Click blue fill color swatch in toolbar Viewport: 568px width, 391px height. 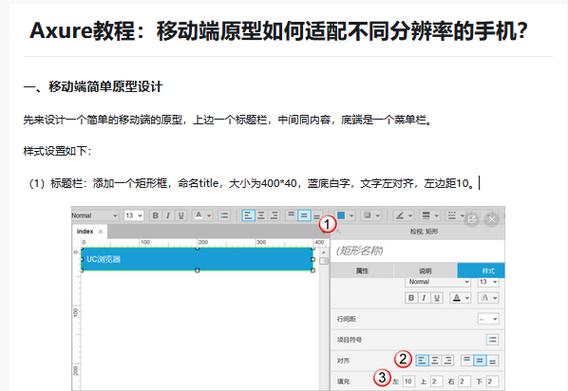(x=341, y=216)
